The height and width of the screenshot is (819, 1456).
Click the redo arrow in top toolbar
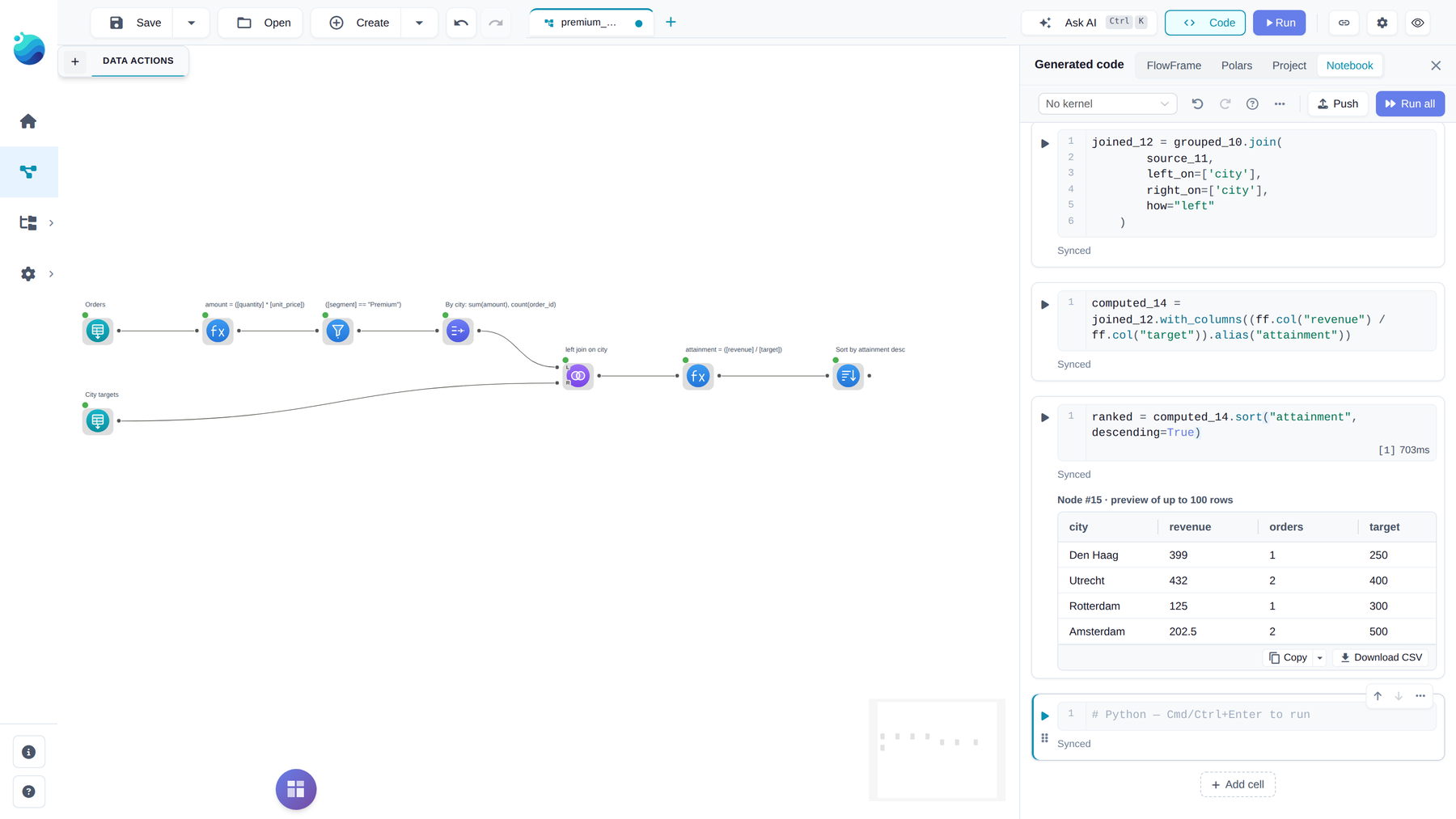coord(496,23)
